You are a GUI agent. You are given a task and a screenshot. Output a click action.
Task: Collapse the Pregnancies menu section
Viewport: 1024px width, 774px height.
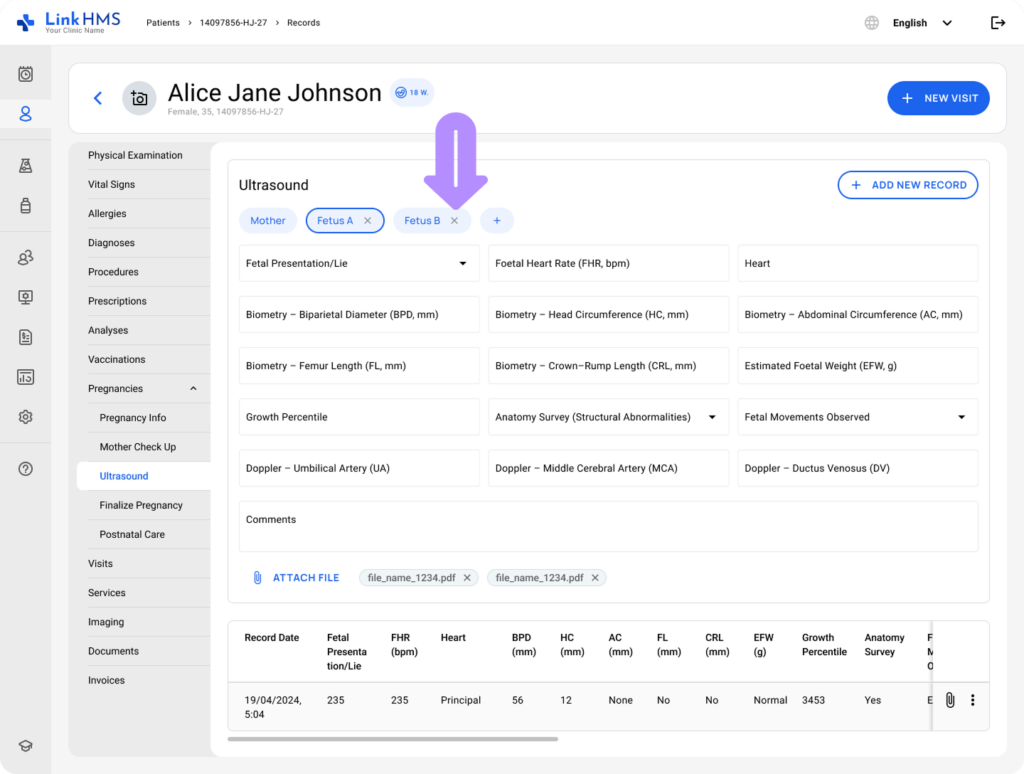pos(193,389)
